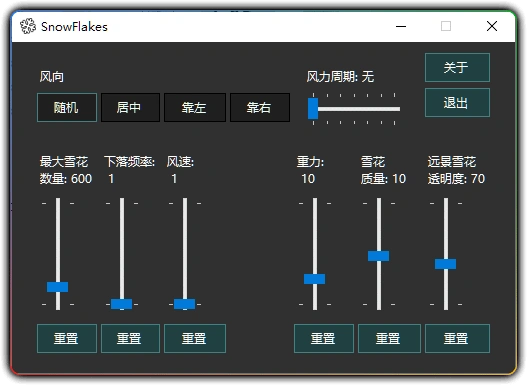
Task: Click the 风力周期 horizontal slider thumb
Action: [313, 109]
